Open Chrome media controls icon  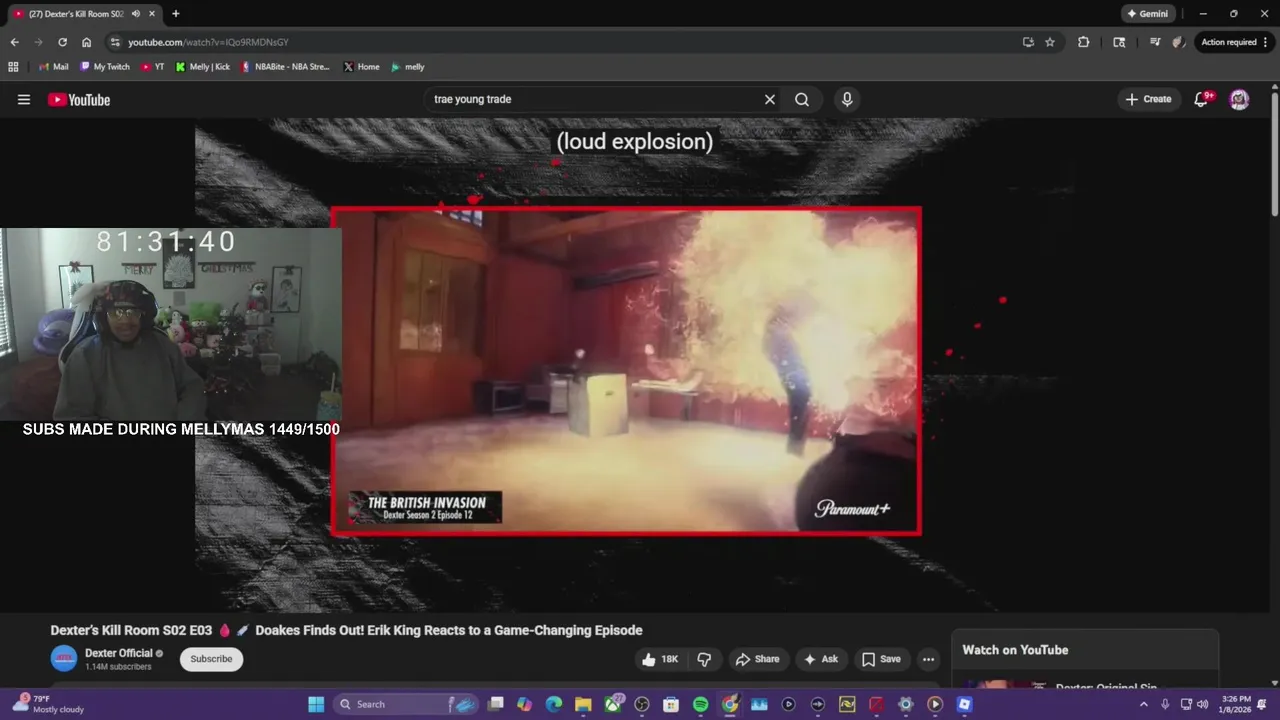click(x=1155, y=42)
